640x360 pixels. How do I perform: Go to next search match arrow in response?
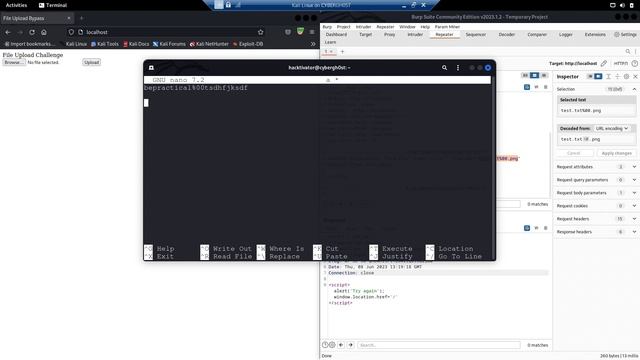click(x=350, y=345)
